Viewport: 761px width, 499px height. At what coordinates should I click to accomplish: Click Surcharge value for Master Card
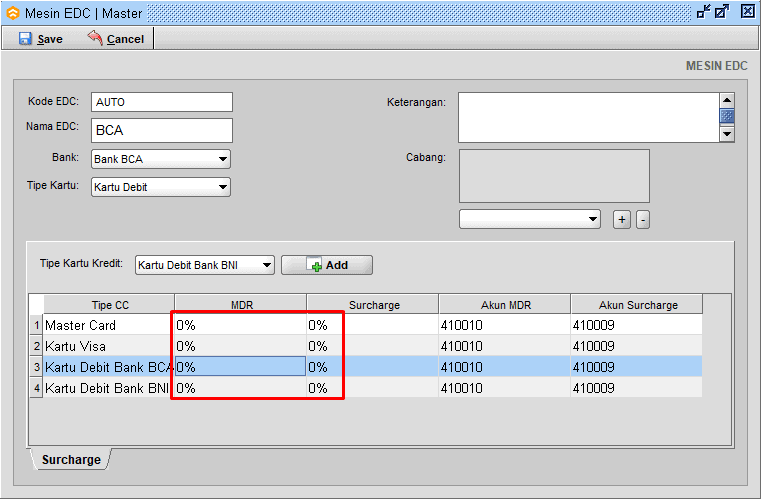coord(373,325)
